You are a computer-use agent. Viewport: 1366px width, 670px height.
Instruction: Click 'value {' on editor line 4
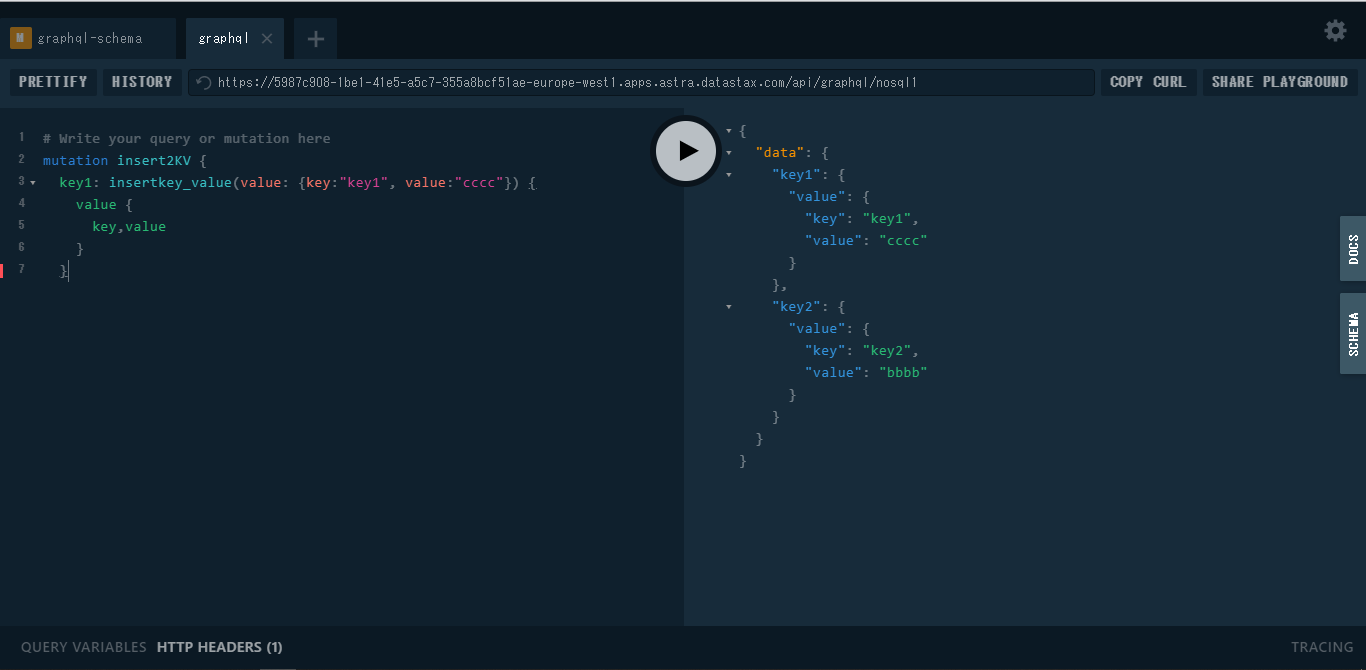tap(104, 204)
